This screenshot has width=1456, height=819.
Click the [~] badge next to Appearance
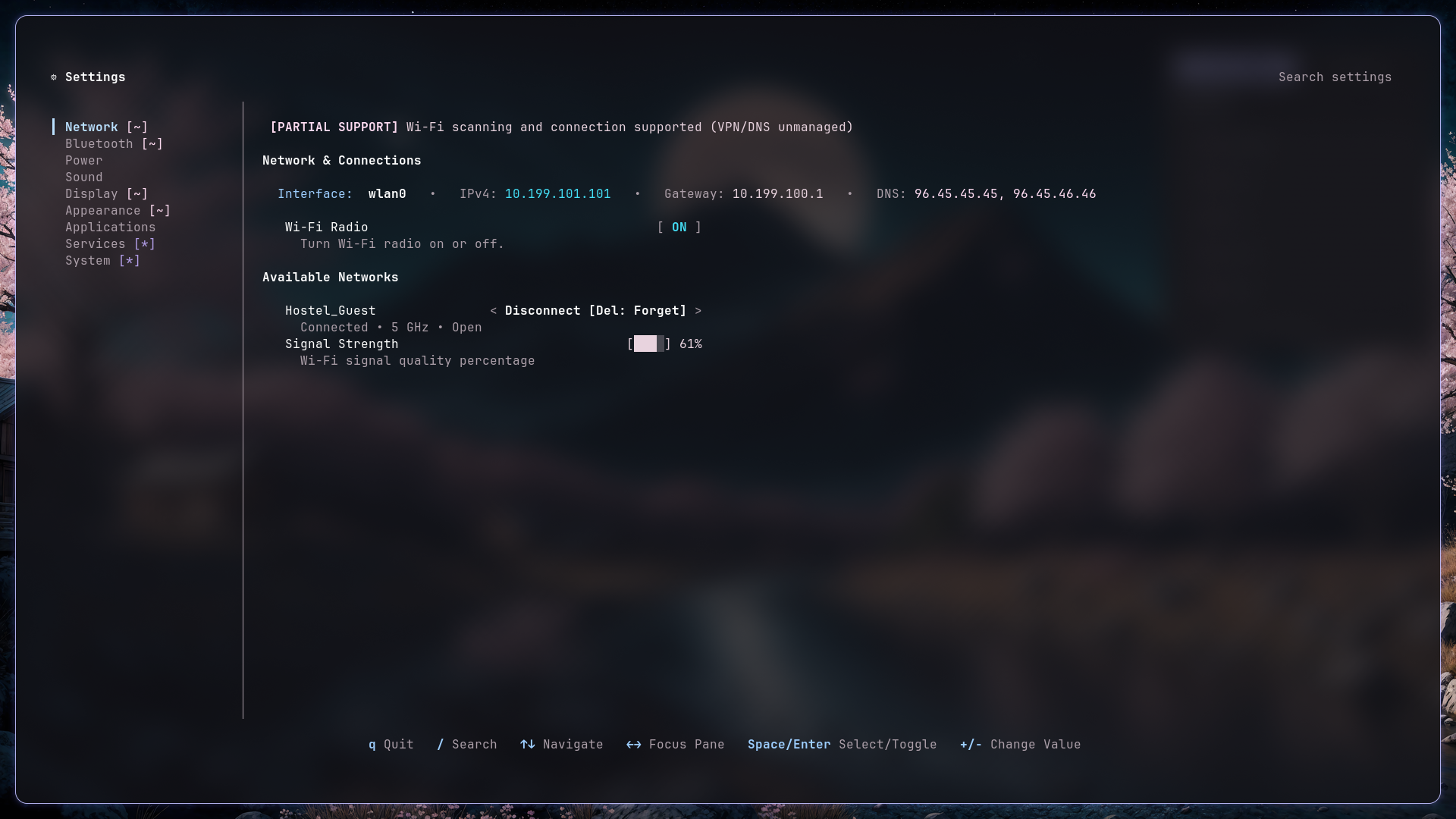pos(159,211)
